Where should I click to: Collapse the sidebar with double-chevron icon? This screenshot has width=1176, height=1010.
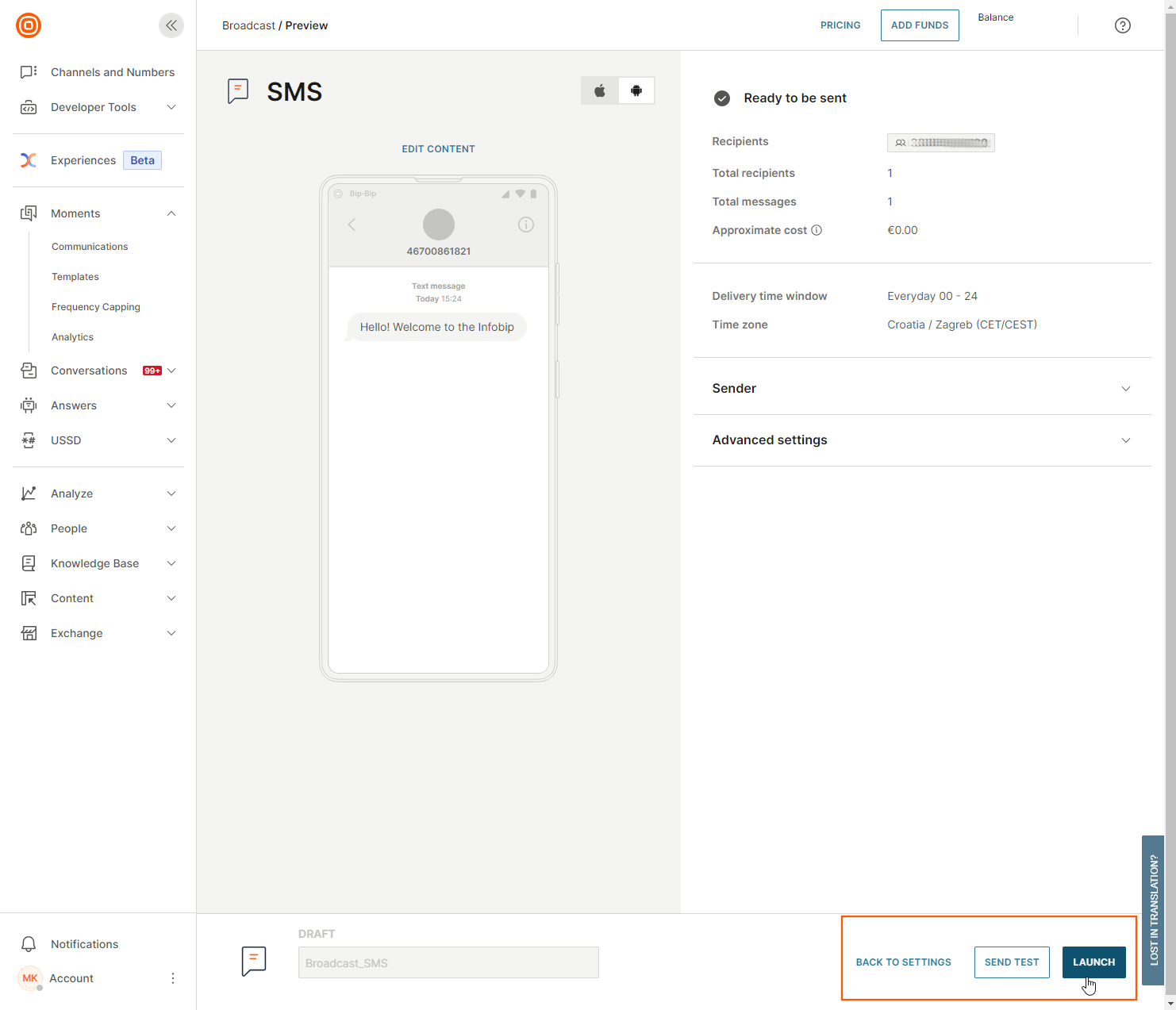[x=171, y=25]
